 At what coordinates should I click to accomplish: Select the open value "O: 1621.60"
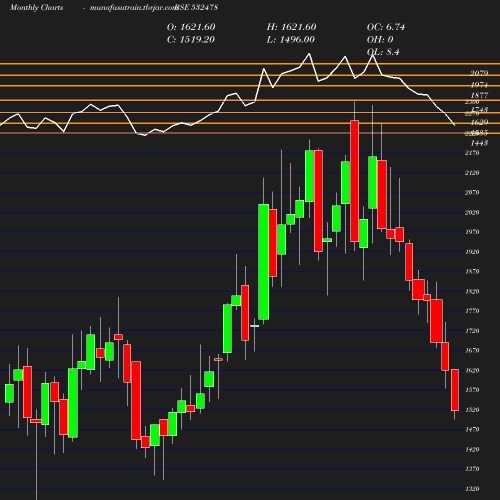coord(191,27)
